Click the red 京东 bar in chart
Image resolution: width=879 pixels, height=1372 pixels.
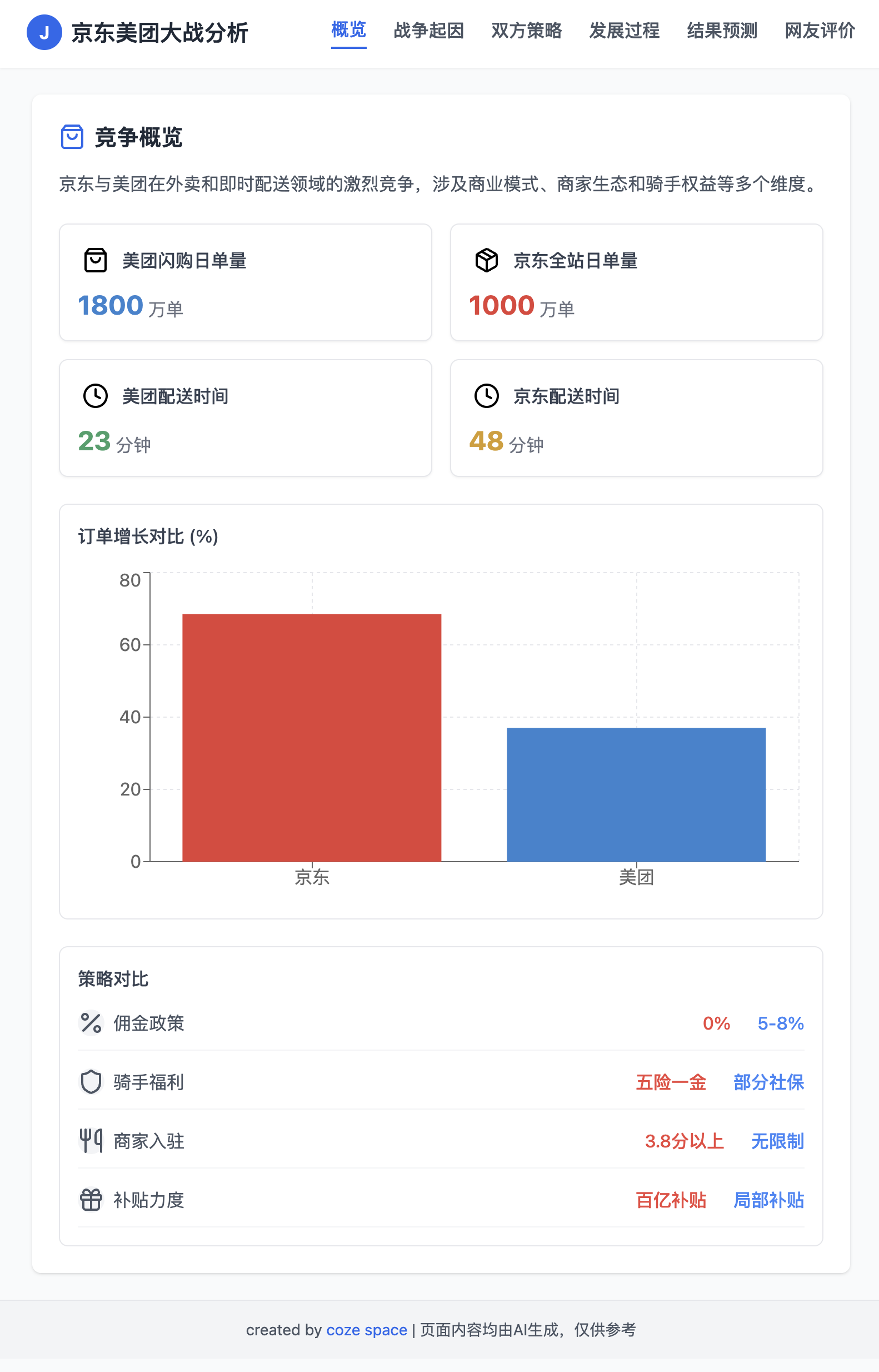[x=312, y=737]
